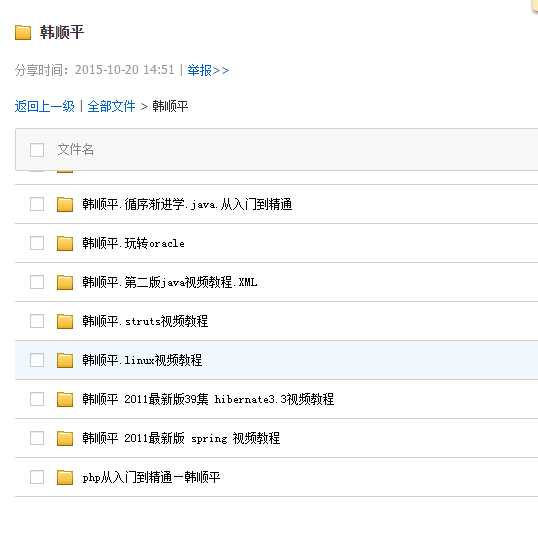Open the 举报>> report link

(x=208, y=70)
